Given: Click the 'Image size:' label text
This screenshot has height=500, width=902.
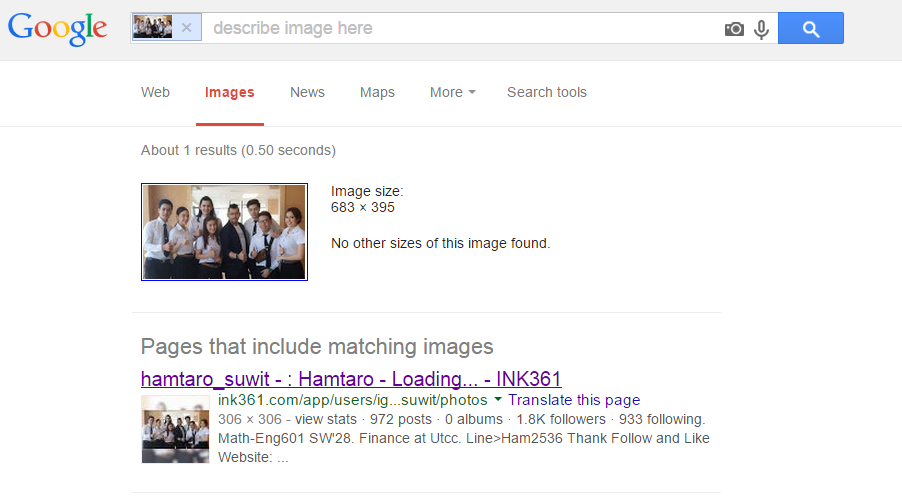Looking at the screenshot, I should click(367, 191).
